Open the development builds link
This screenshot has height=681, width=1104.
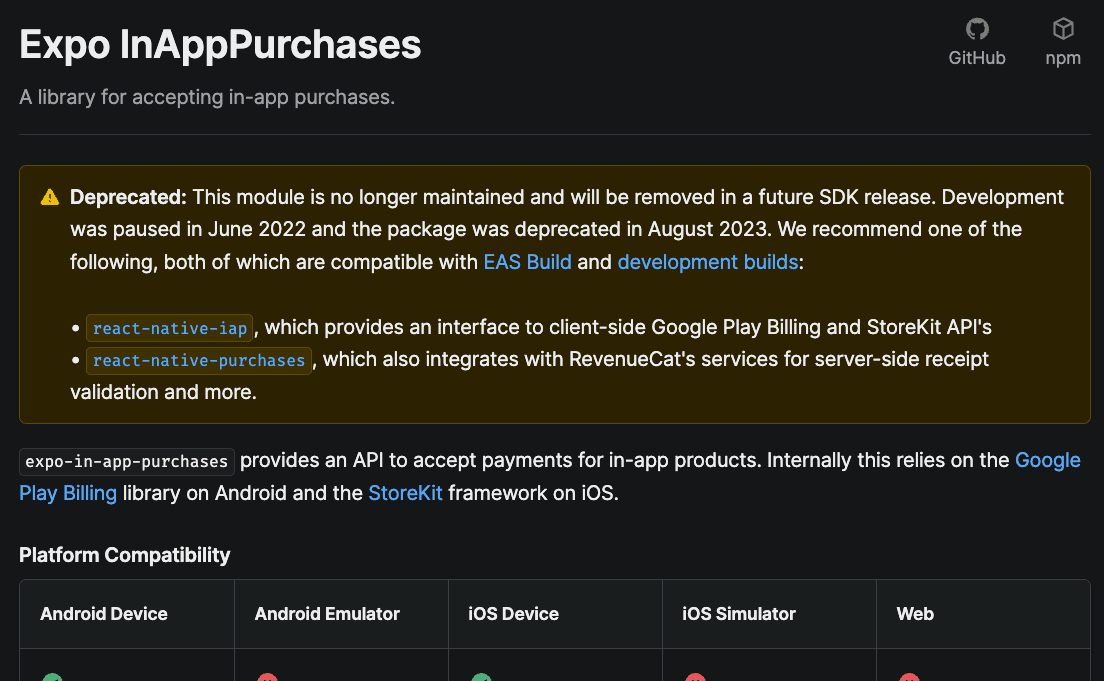tap(708, 262)
